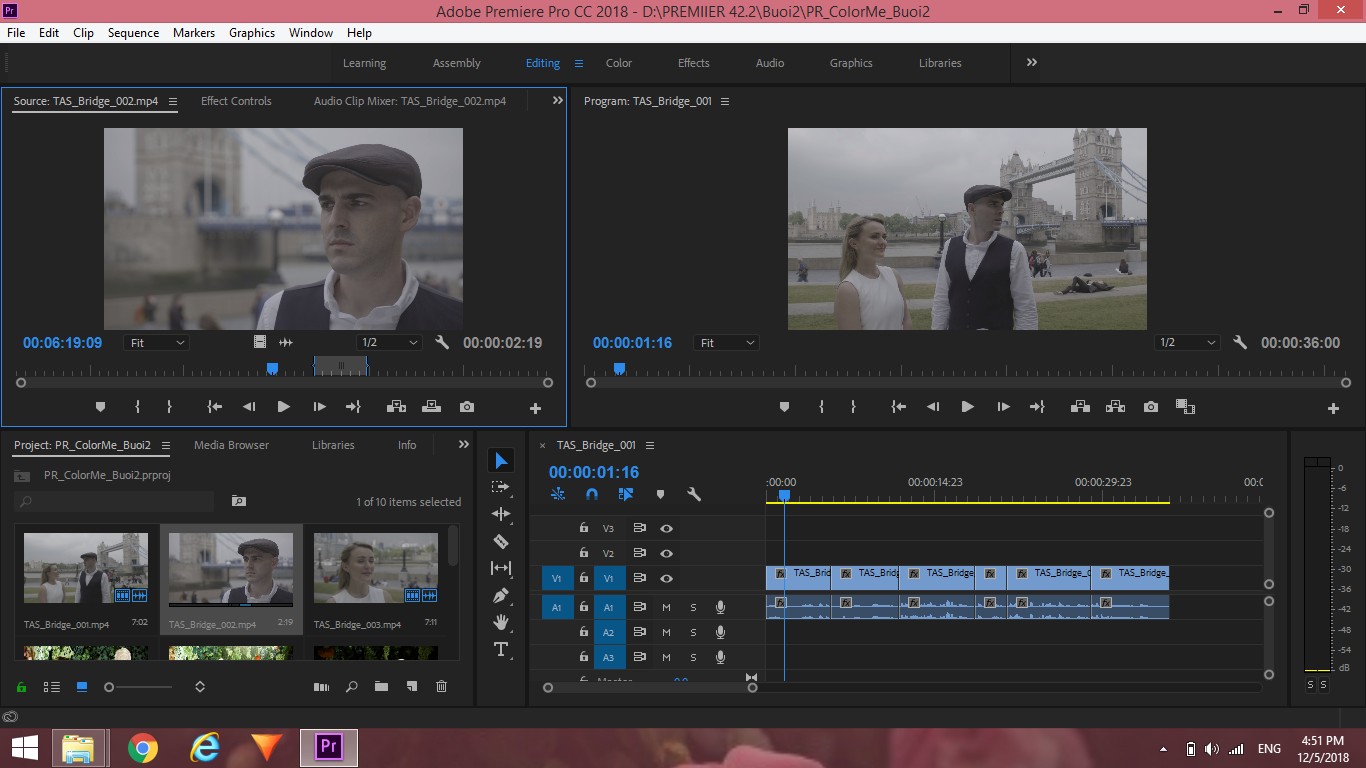
Task: Open timeline display settings wrench
Action: pyautogui.click(x=694, y=494)
